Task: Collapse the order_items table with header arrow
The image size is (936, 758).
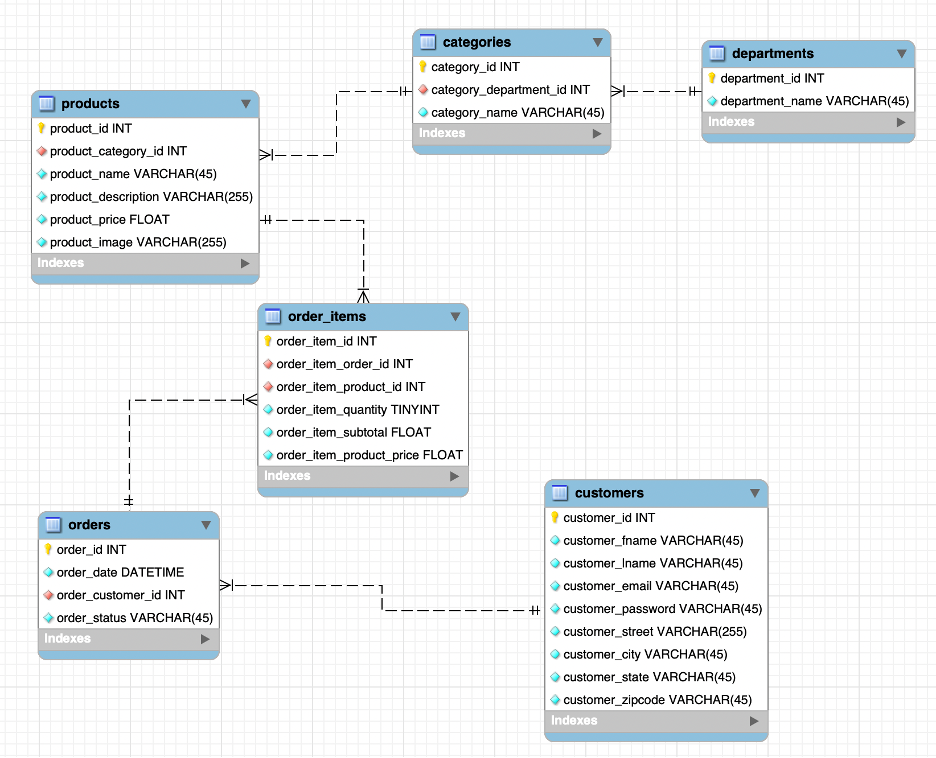Action: point(455,316)
